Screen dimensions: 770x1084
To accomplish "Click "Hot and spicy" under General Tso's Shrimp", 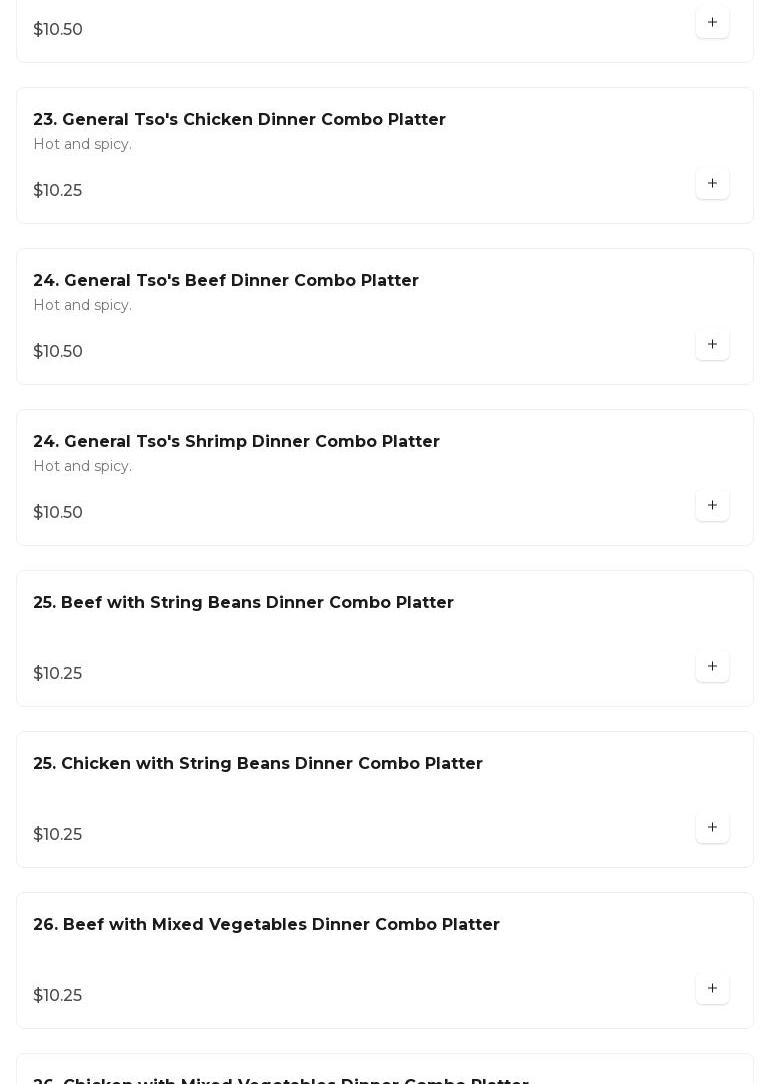I will click(x=82, y=466).
